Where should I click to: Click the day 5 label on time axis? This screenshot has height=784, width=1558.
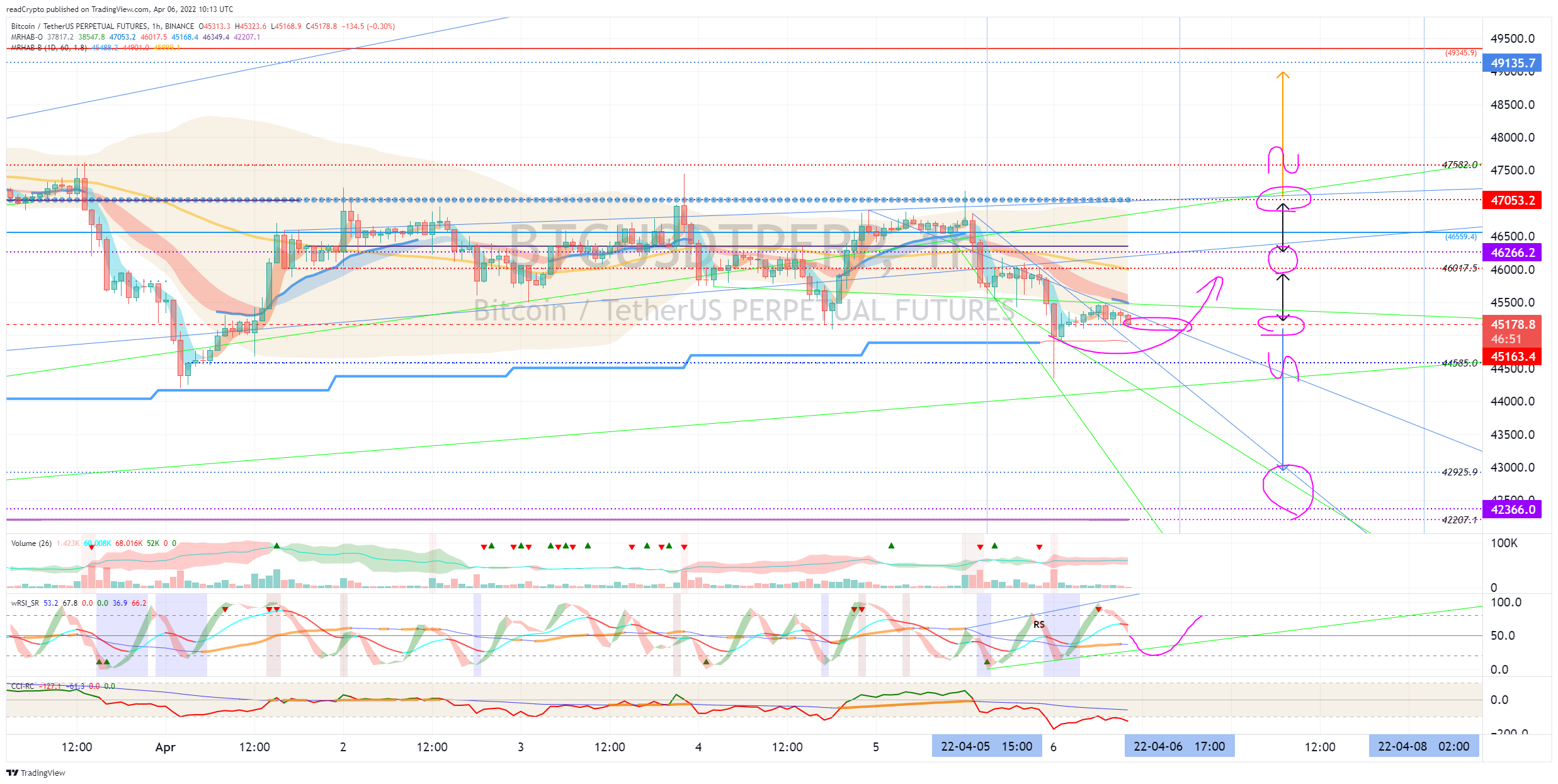(x=876, y=747)
